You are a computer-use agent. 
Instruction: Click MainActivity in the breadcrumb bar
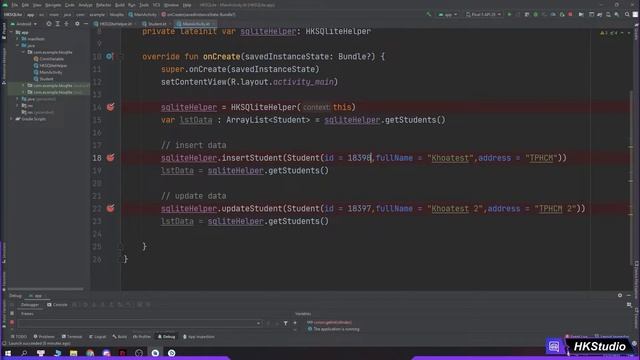(x=142, y=14)
